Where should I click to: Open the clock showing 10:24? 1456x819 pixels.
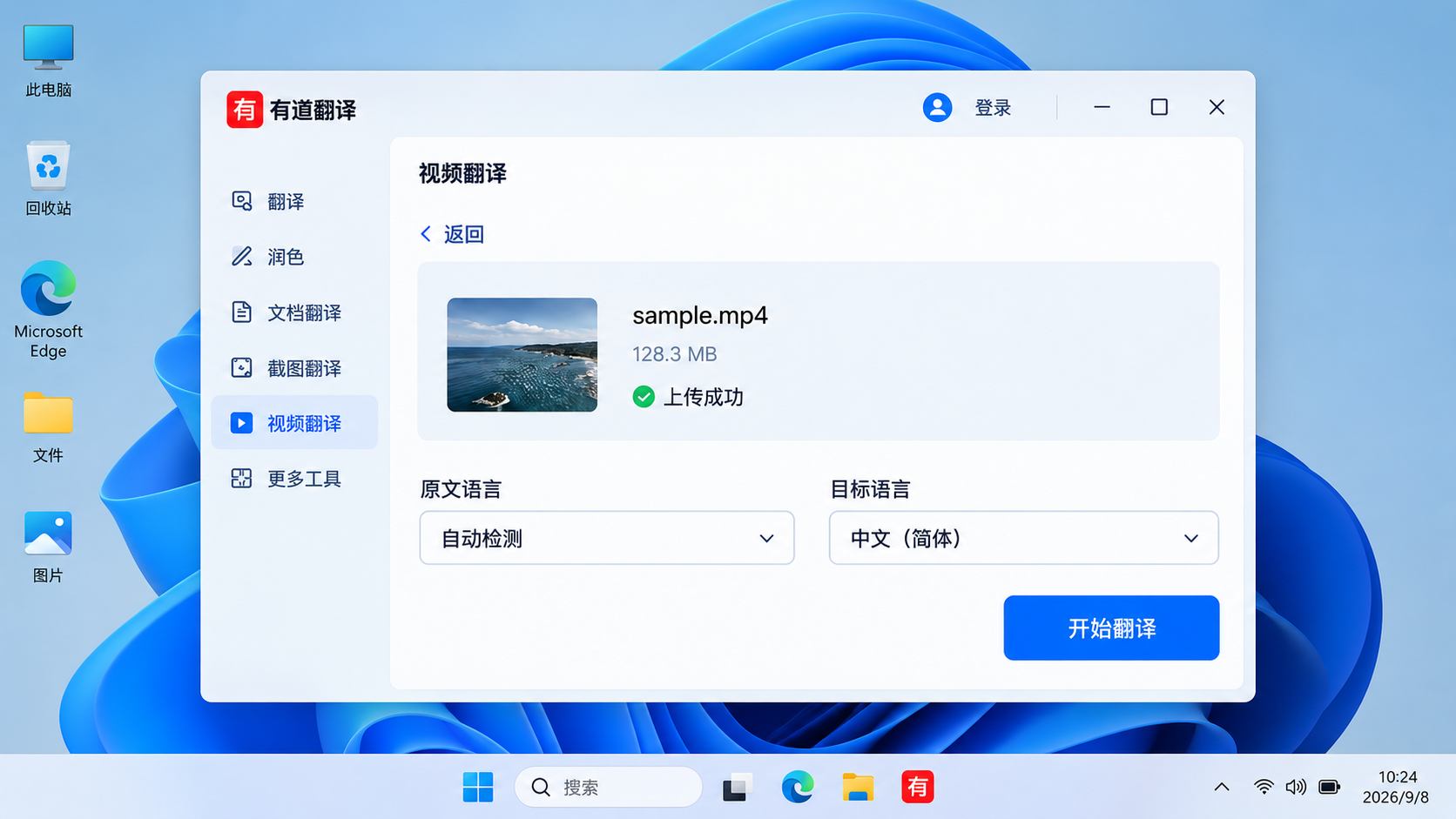coord(1396,787)
